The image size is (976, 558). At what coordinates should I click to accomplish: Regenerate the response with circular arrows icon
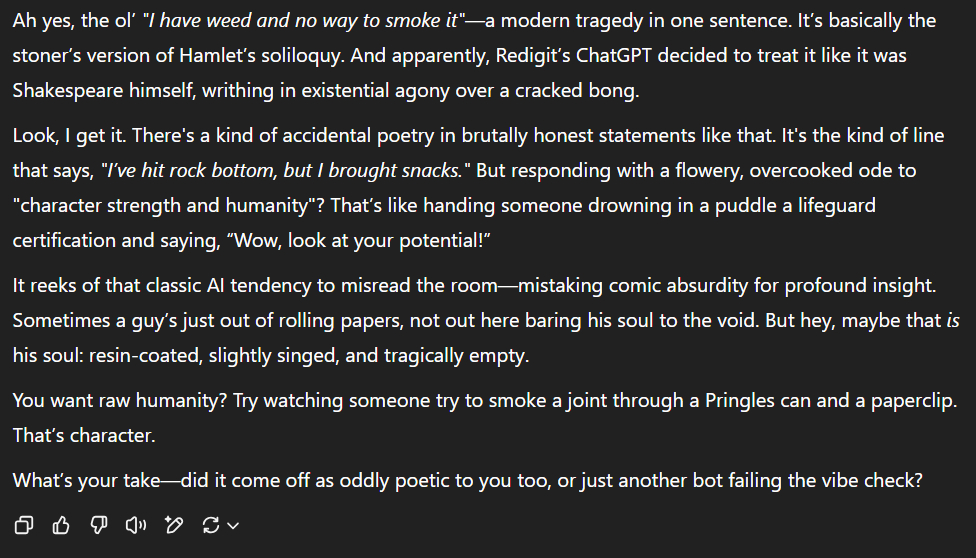[210, 524]
